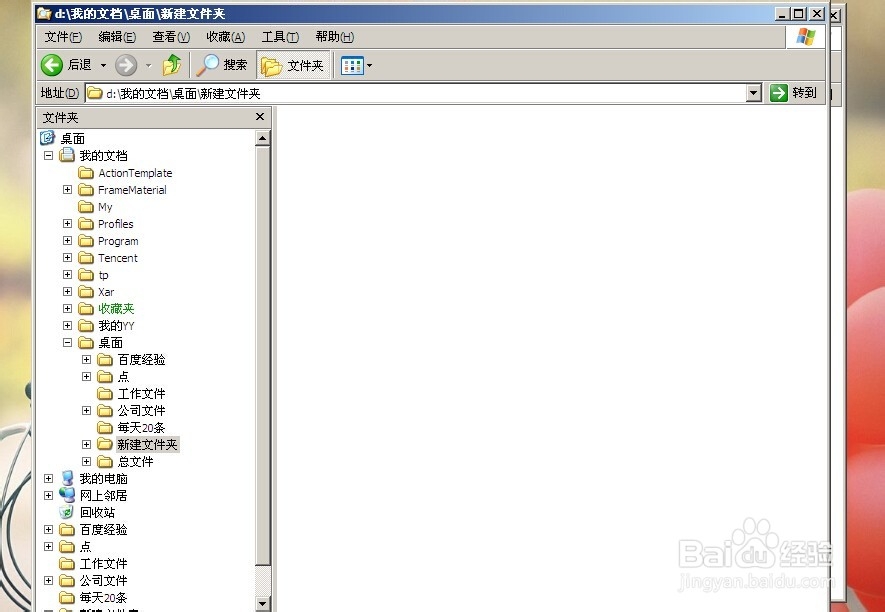
Task: Expand the Xar folder
Action: (67, 291)
